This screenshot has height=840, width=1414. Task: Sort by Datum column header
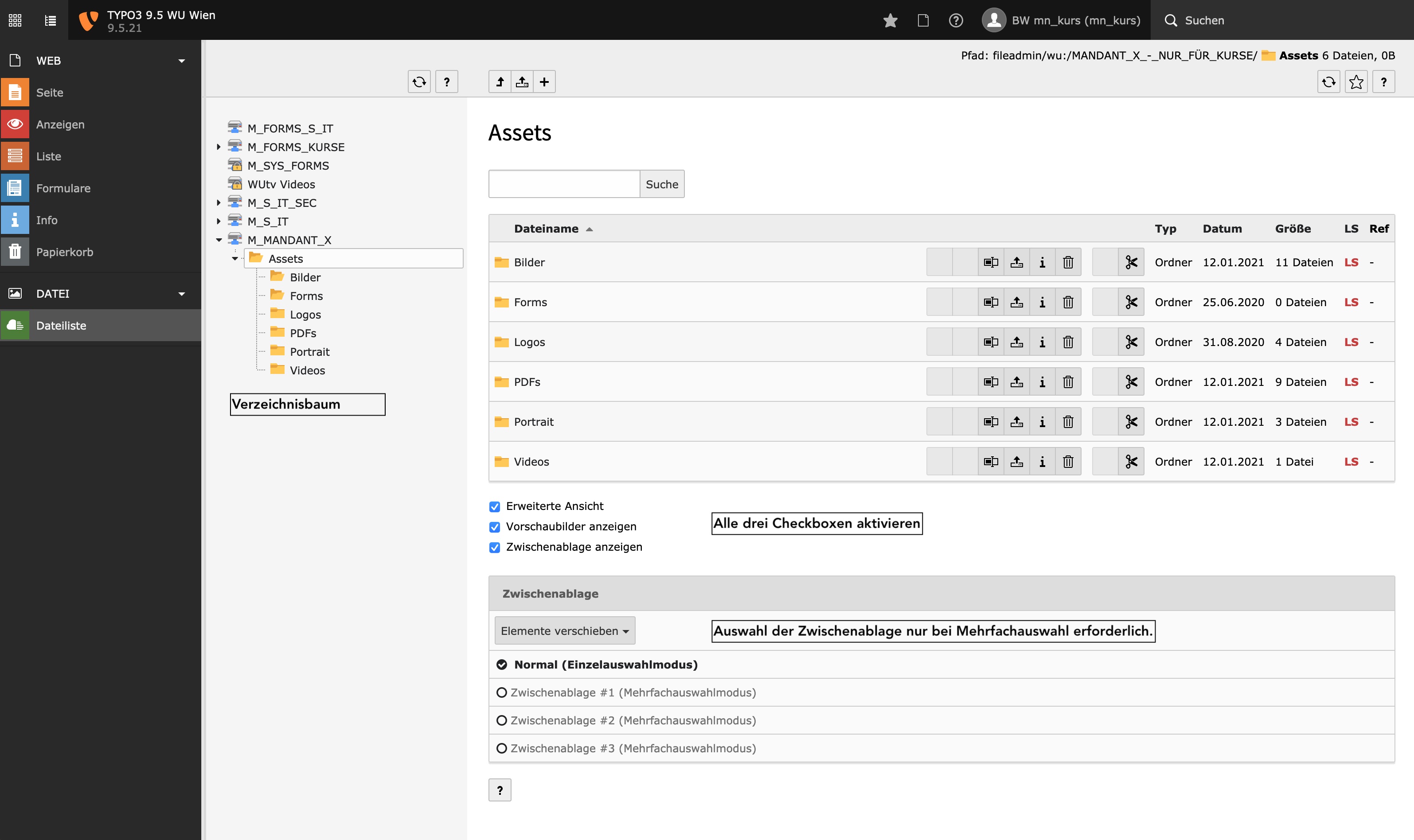click(1222, 229)
